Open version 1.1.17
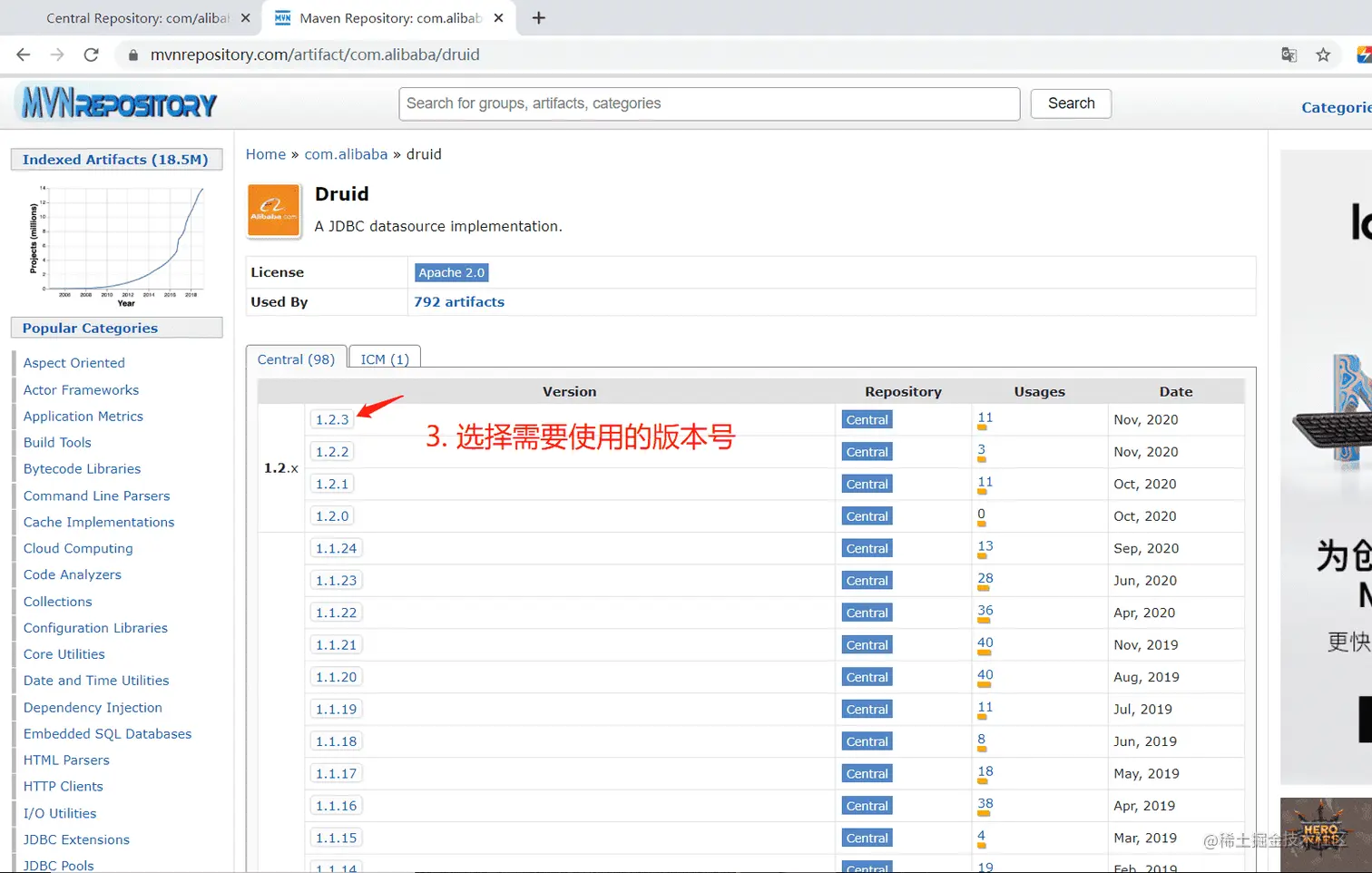The width and height of the screenshot is (1372, 873). pyautogui.click(x=336, y=774)
